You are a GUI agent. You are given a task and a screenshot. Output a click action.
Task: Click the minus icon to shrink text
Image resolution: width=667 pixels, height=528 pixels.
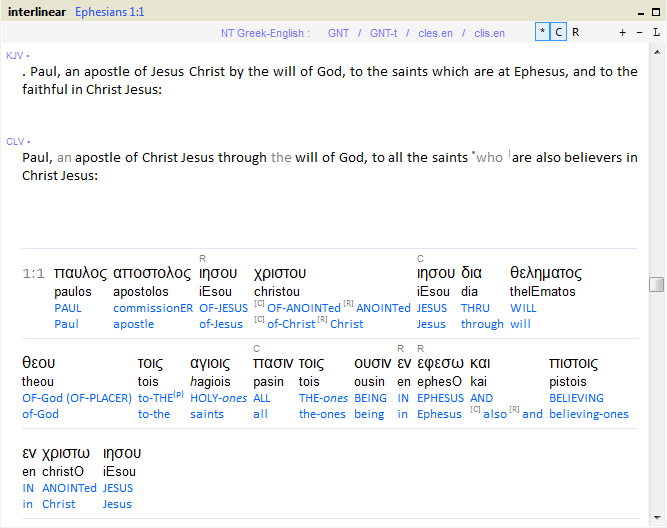640,33
